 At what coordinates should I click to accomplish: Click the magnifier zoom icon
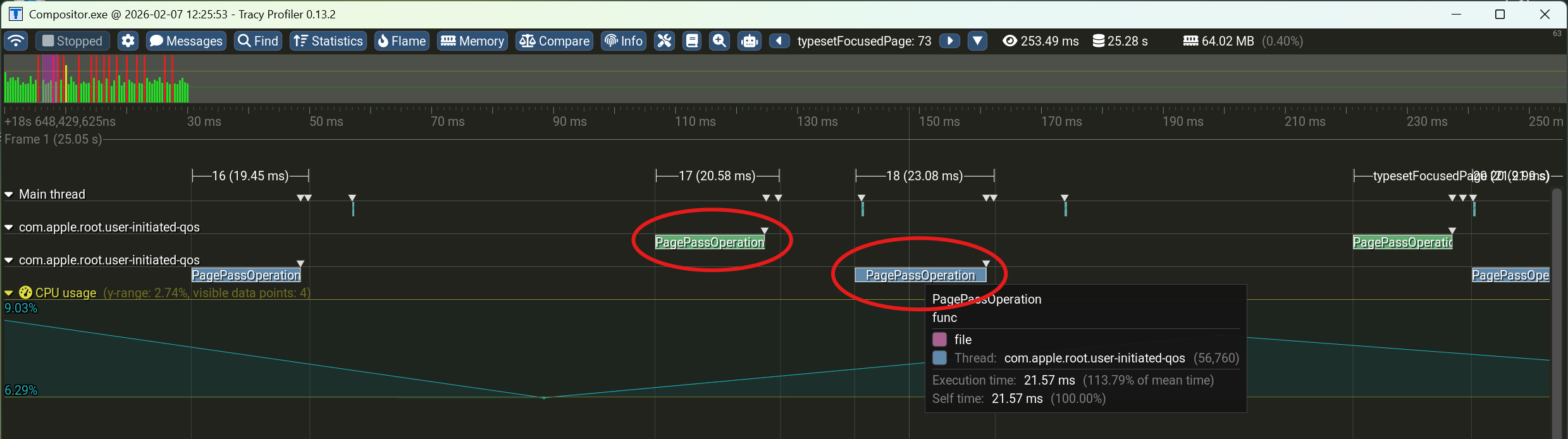[719, 41]
